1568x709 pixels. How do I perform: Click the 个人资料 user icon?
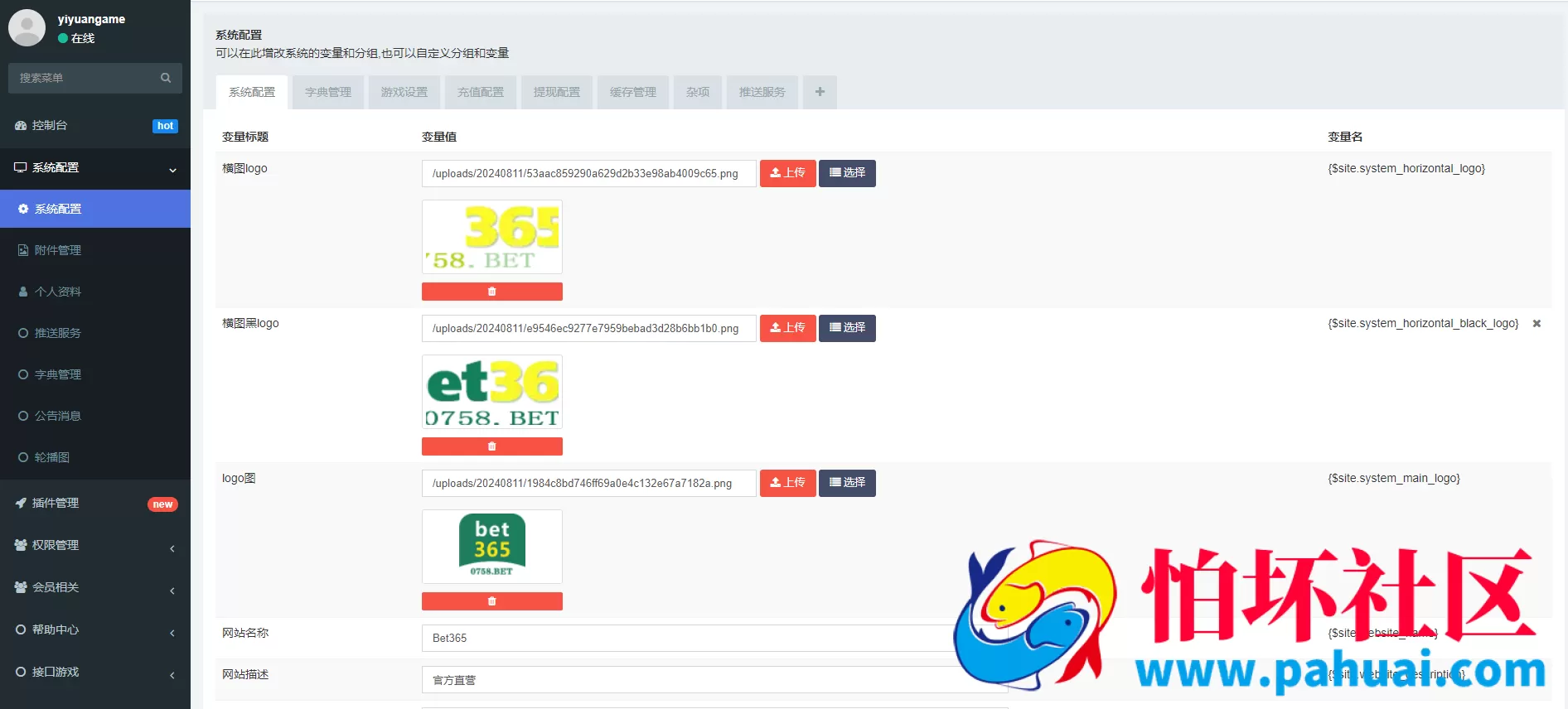click(23, 292)
